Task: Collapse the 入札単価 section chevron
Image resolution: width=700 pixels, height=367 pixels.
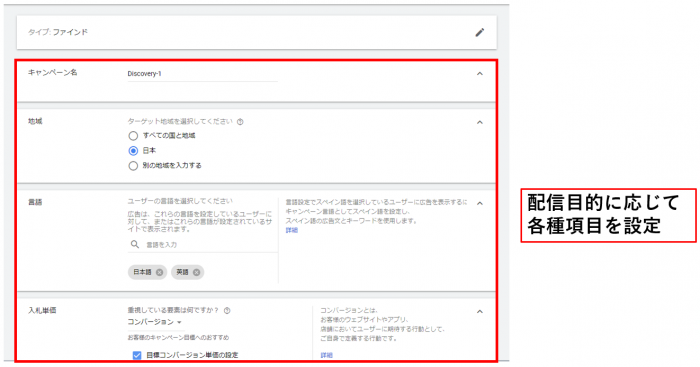Action: [x=480, y=312]
